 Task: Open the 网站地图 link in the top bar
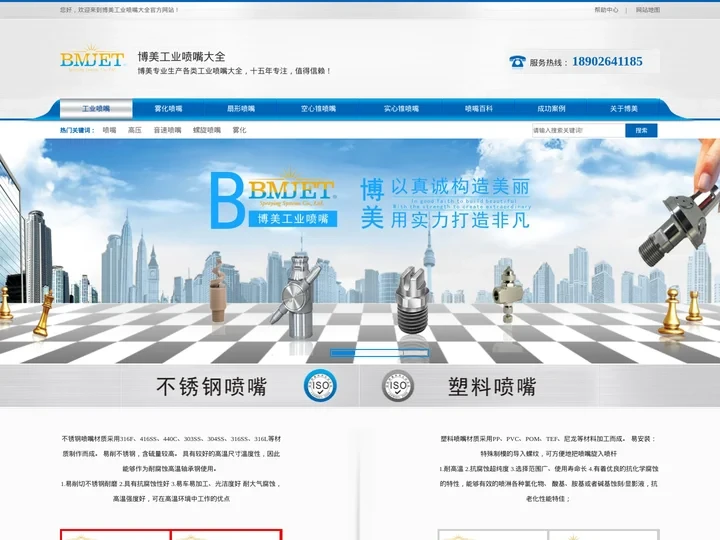(x=647, y=10)
